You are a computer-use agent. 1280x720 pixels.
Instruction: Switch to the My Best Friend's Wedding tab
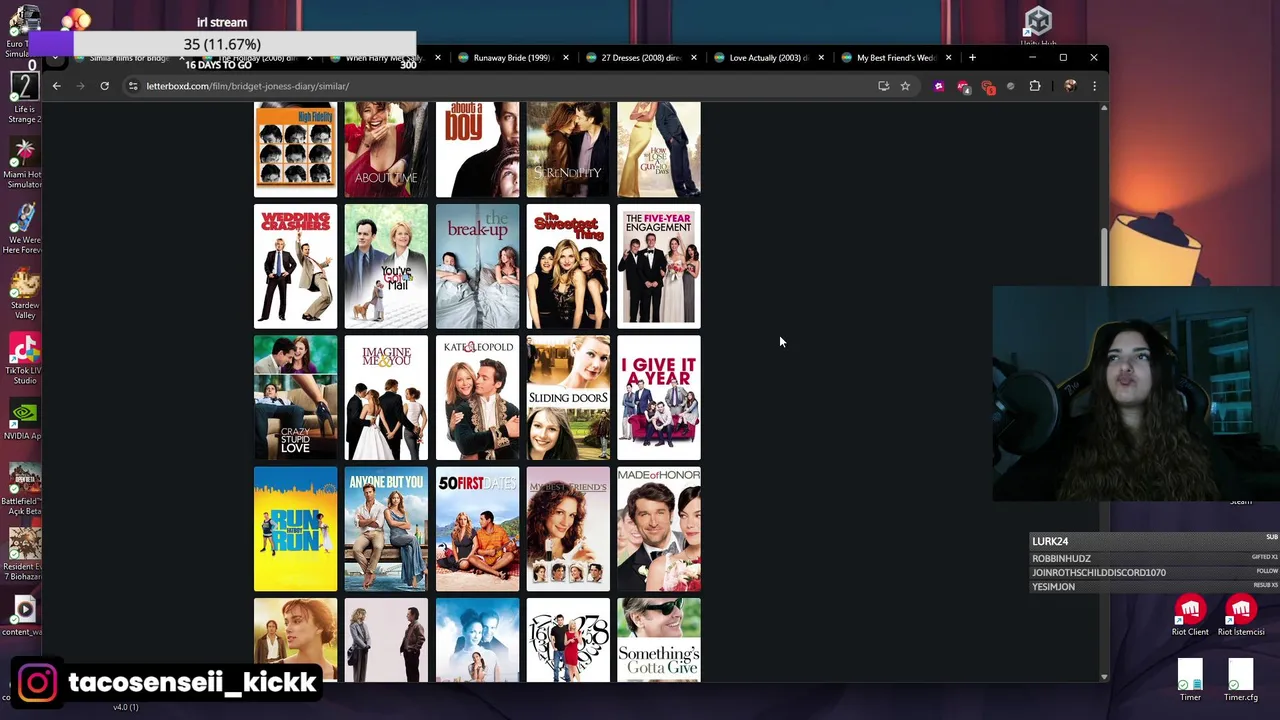tap(895, 57)
